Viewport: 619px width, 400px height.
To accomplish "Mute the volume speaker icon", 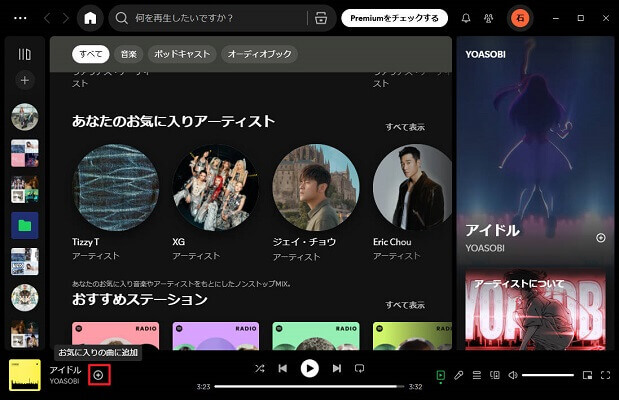I will coord(513,375).
